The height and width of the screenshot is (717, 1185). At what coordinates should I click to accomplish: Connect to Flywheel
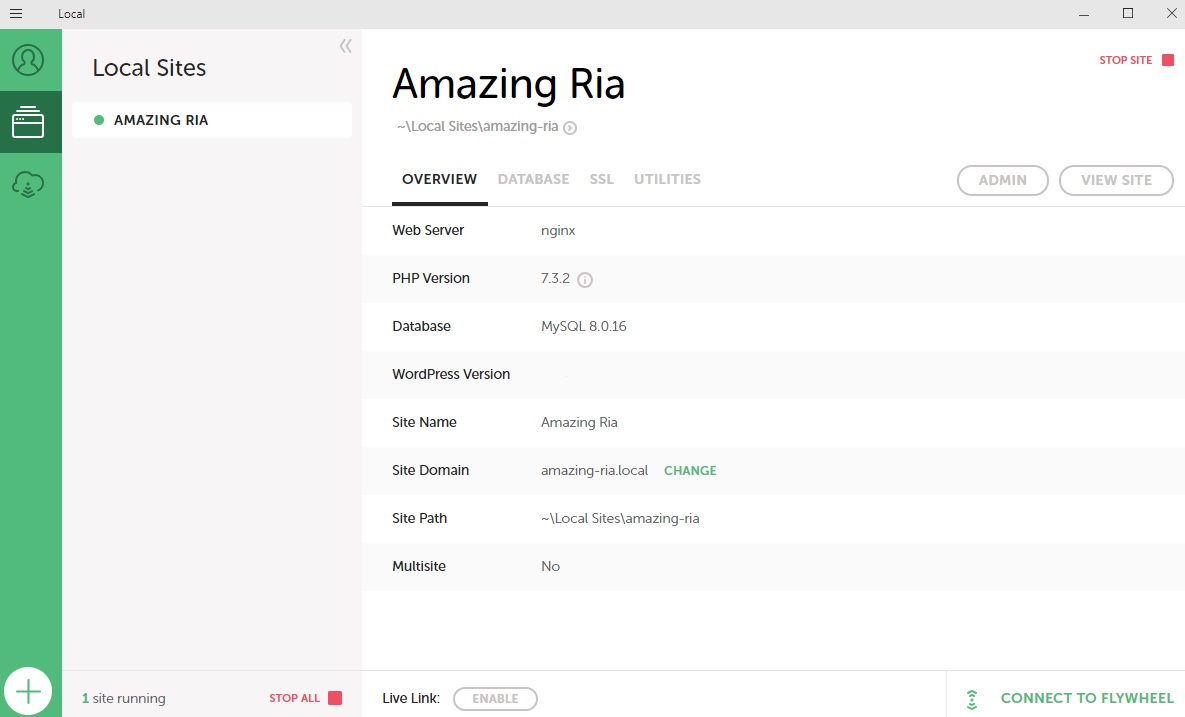1087,698
